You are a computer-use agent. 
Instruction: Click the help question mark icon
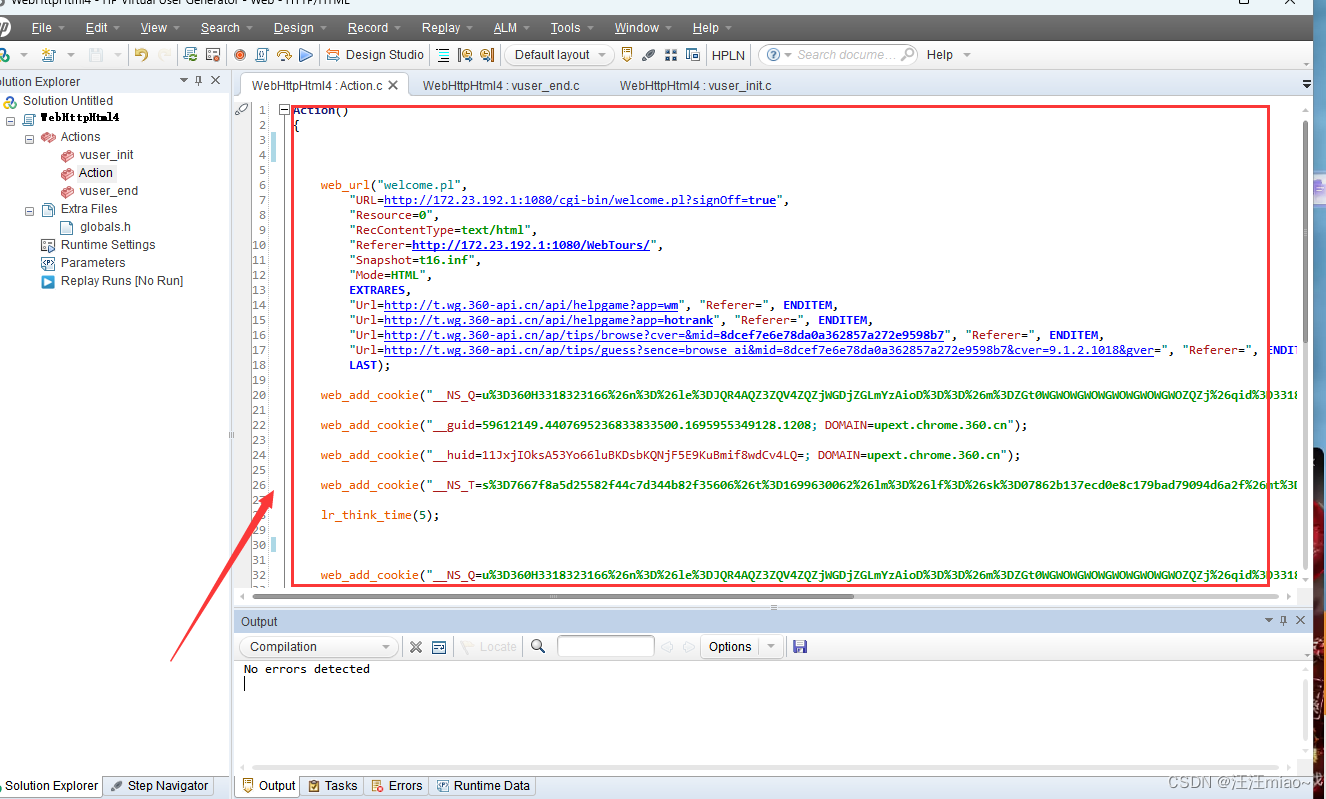(773, 55)
